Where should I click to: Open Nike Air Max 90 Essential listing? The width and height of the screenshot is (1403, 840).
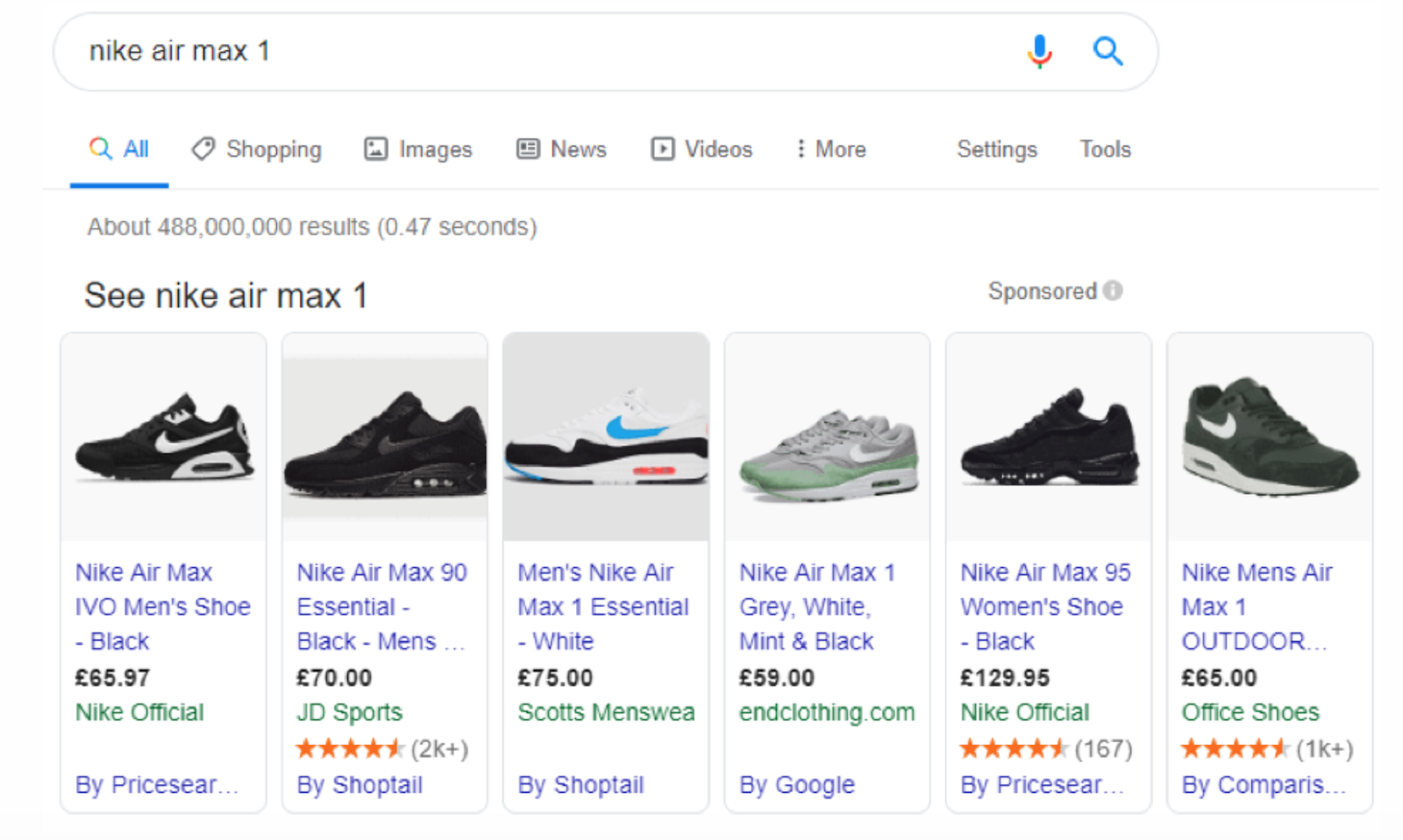click(381, 607)
